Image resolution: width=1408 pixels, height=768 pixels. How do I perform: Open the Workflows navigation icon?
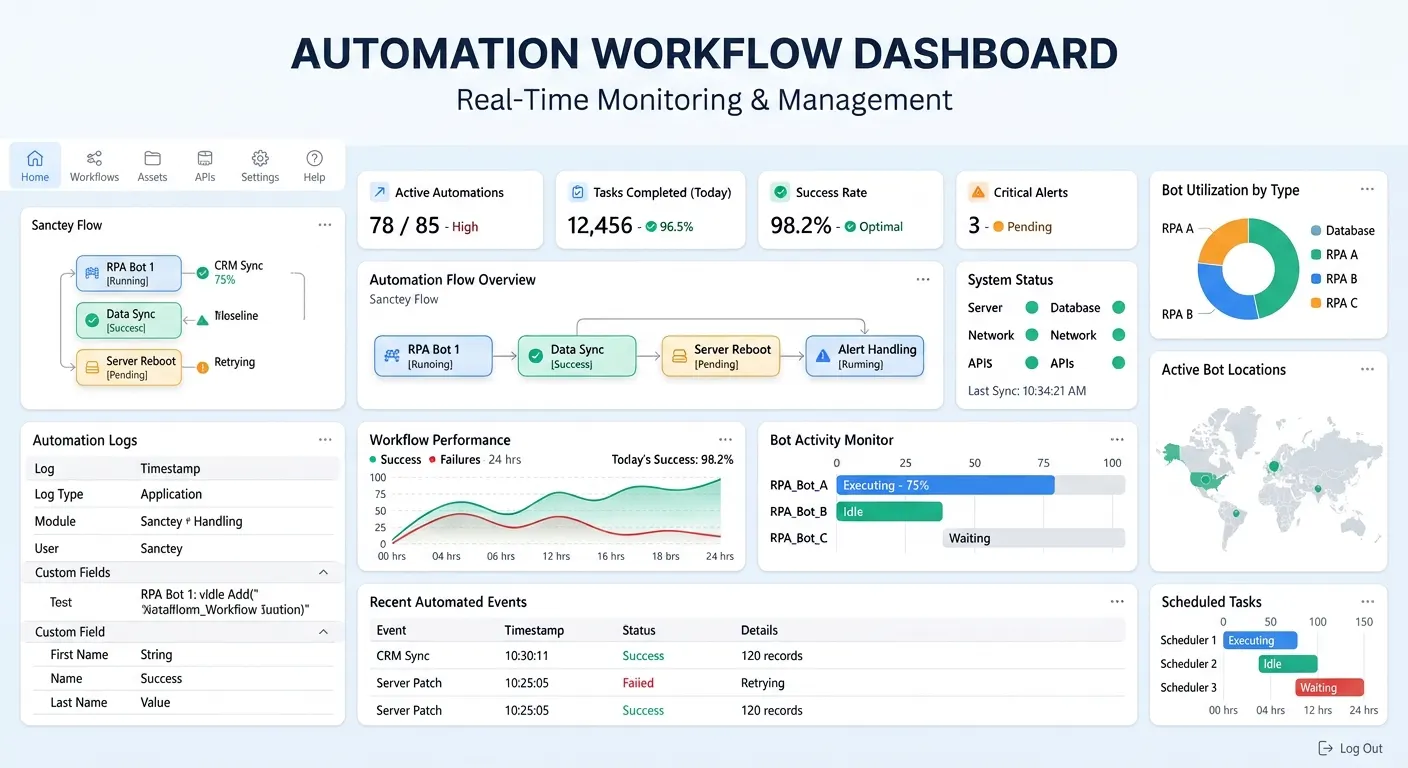pos(94,158)
